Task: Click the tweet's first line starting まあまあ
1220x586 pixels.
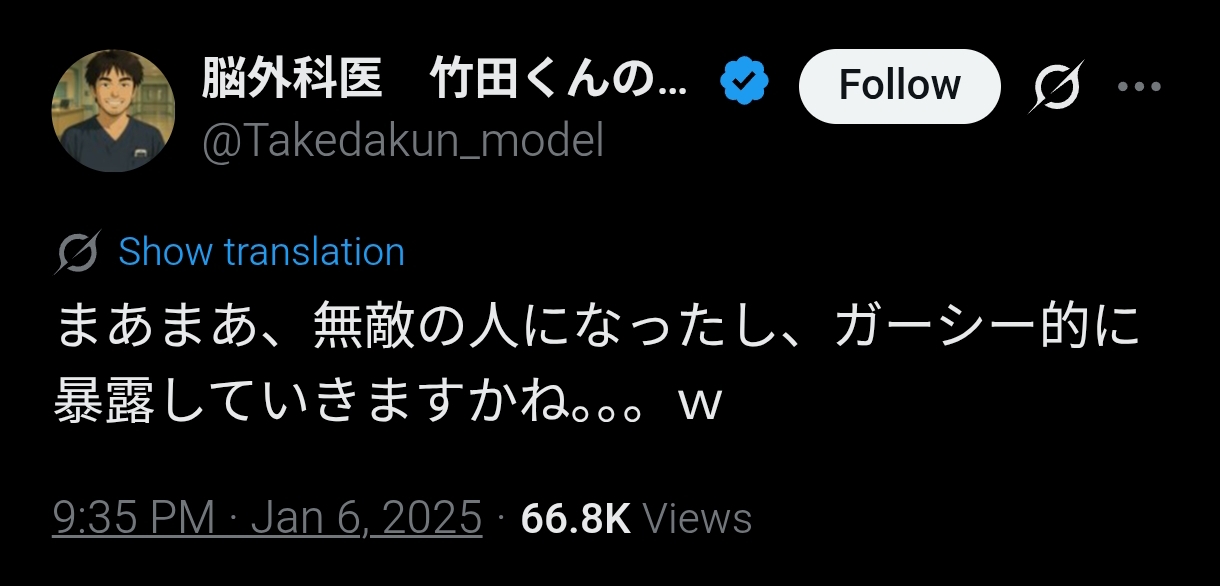Action: point(597,329)
